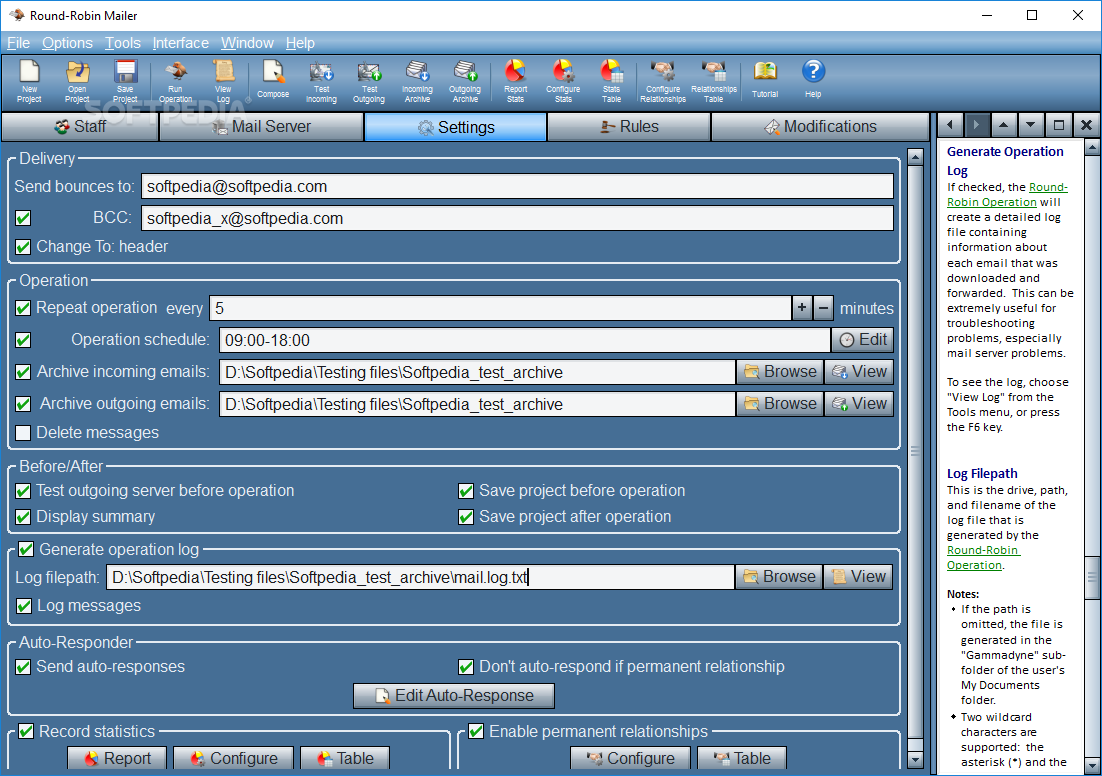This screenshot has width=1102, height=776.
Task: Switch to the Modifications tab
Action: [820, 127]
